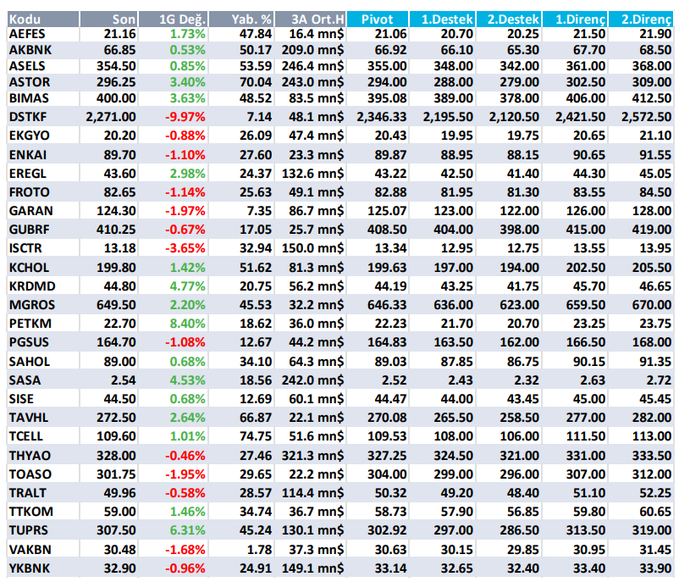
Task: Select the AKBNK stock code
Action: point(30,50)
